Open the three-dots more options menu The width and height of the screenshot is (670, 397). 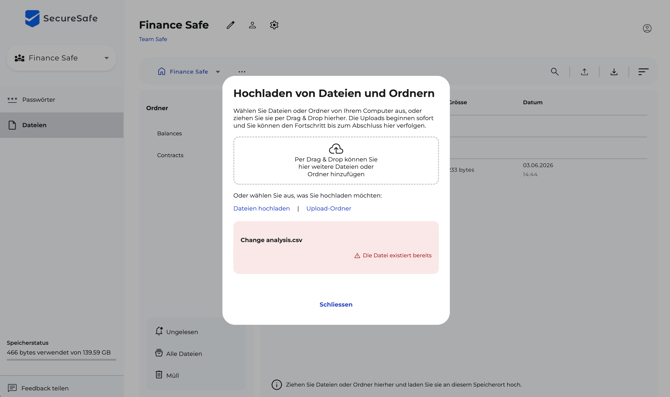pyautogui.click(x=242, y=72)
